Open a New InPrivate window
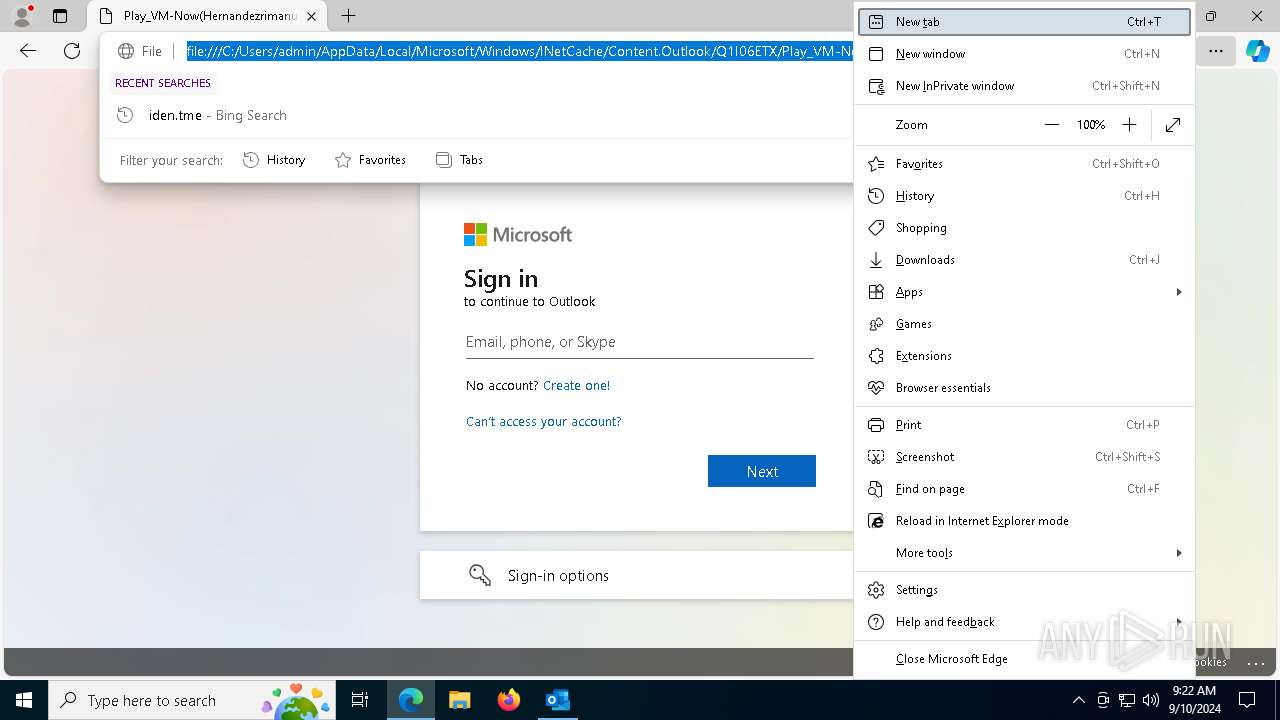Screen dimensions: 1280x720 (1024, 86)
